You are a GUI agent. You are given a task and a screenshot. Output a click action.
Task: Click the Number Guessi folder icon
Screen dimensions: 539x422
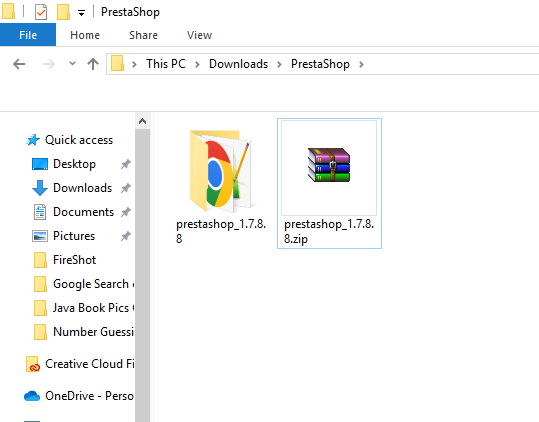[x=40, y=332]
